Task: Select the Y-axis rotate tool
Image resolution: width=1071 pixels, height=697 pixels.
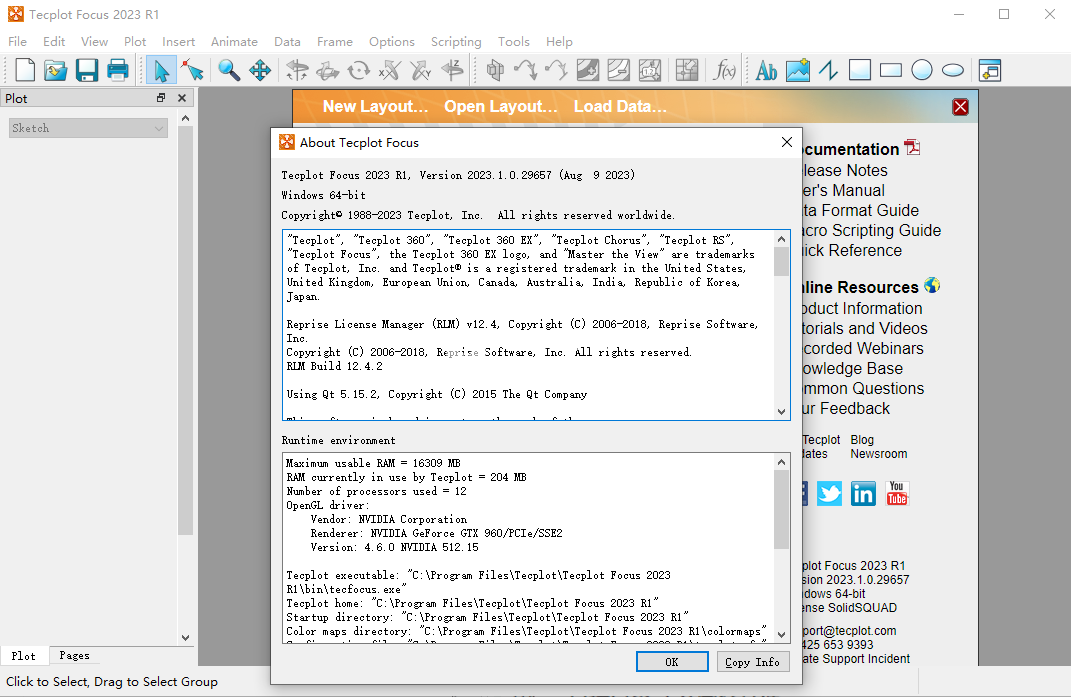Action: [x=421, y=70]
